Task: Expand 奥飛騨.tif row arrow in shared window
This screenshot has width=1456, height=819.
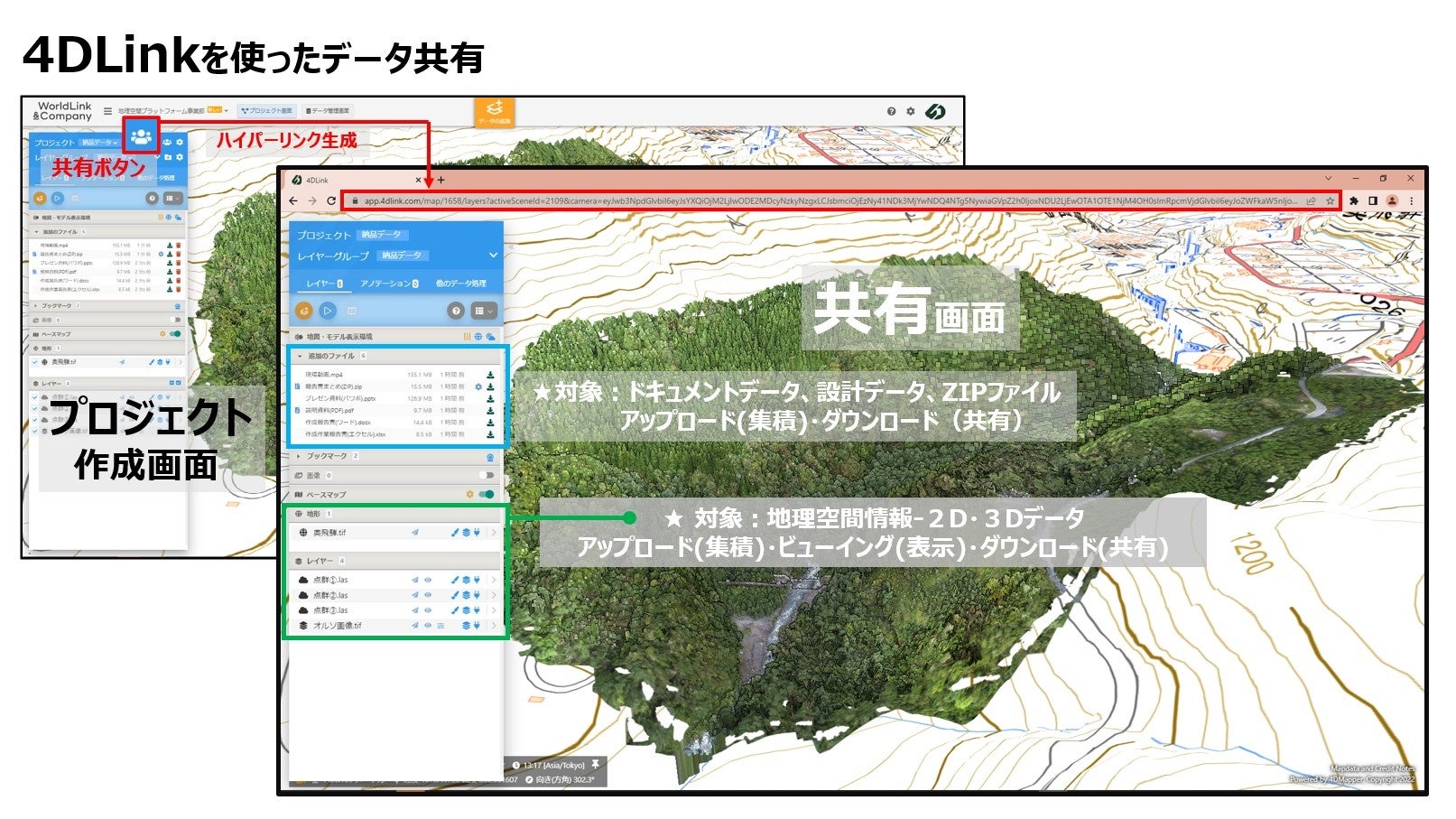Action: pos(494,533)
